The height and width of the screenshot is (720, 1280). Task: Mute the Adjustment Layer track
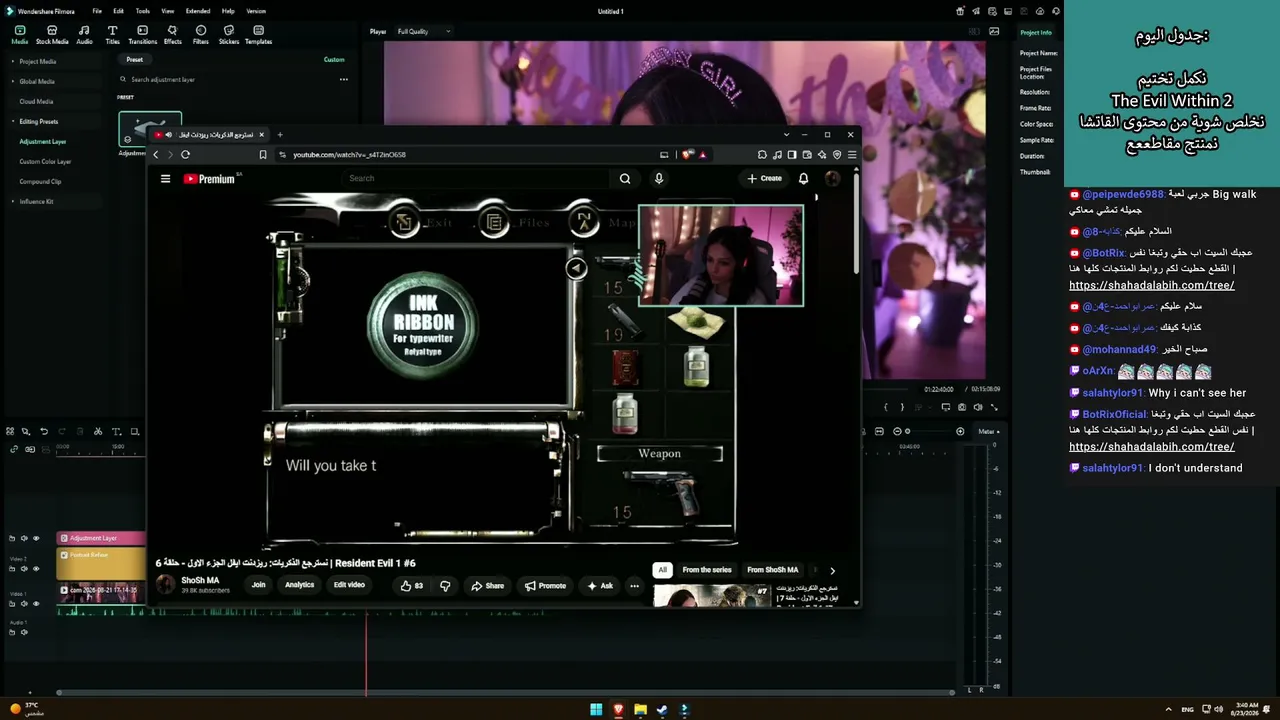[x=24, y=538]
